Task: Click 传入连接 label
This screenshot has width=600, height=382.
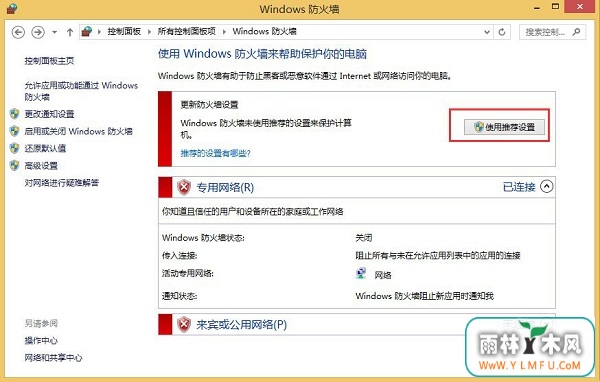Action: (179, 255)
